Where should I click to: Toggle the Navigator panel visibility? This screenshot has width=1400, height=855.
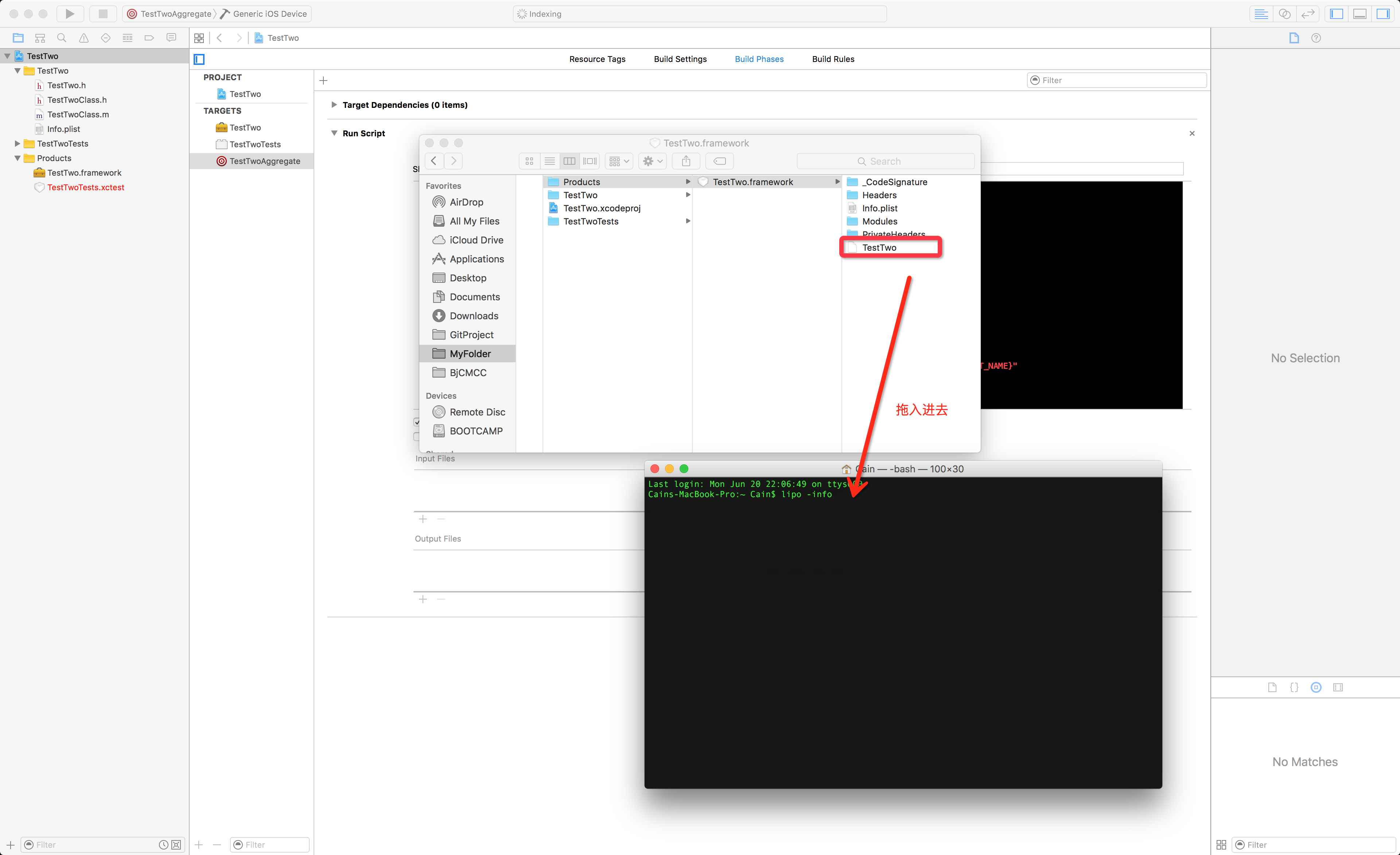(1336, 13)
